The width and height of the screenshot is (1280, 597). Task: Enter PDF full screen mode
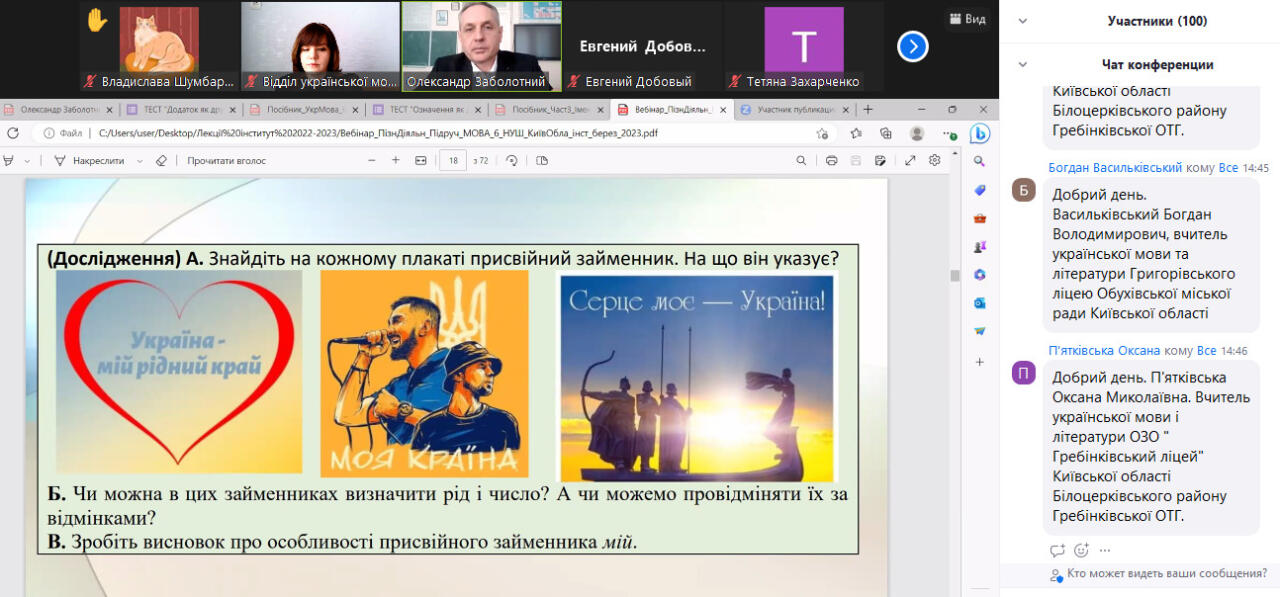(x=910, y=160)
